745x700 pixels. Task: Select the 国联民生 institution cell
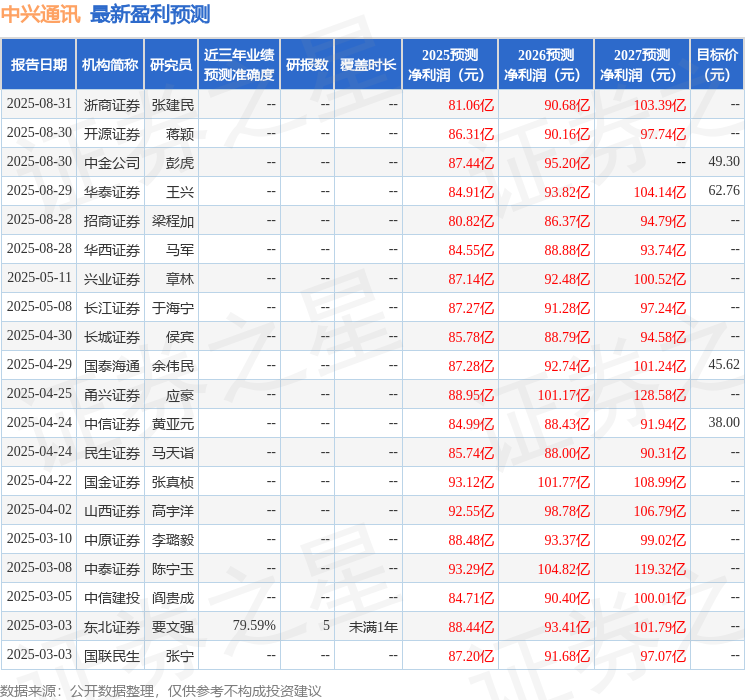click(x=112, y=656)
